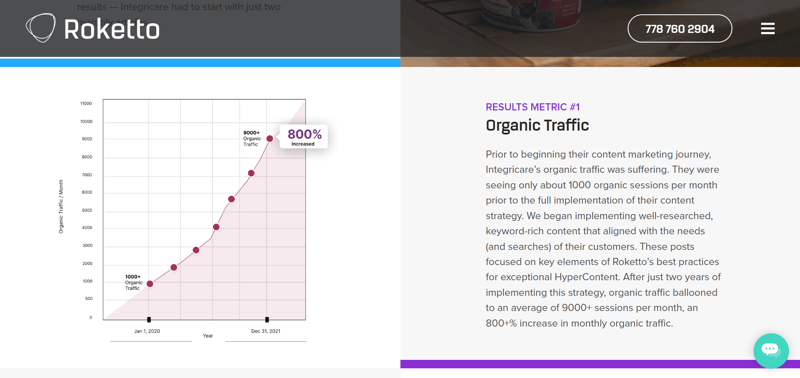Viewport: 800px width, 378px height.
Task: Select the chart point near 7000
Action: [x=251, y=173]
